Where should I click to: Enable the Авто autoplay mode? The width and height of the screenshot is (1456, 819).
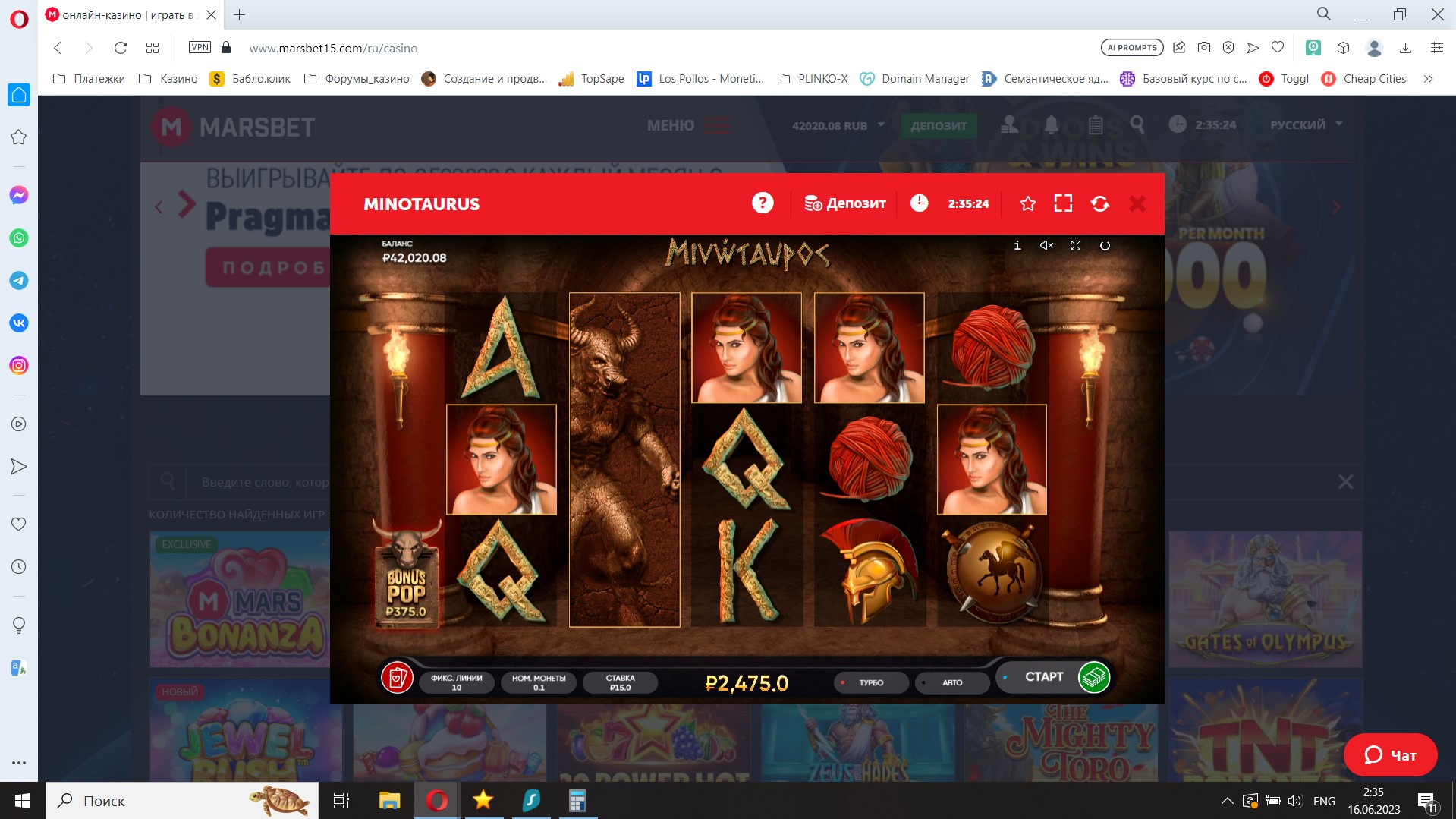[951, 682]
